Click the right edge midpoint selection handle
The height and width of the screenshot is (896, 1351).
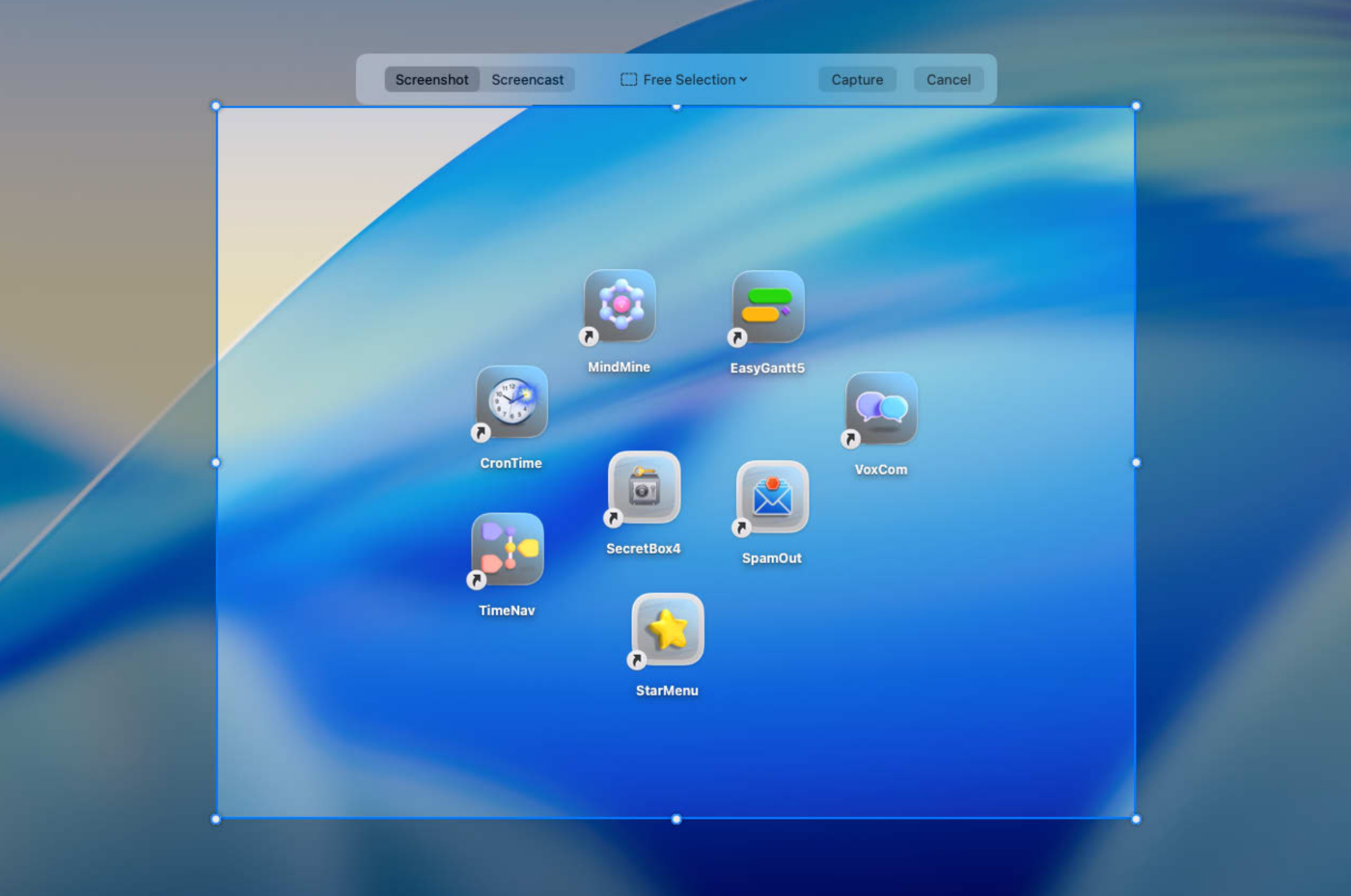coord(1136,463)
